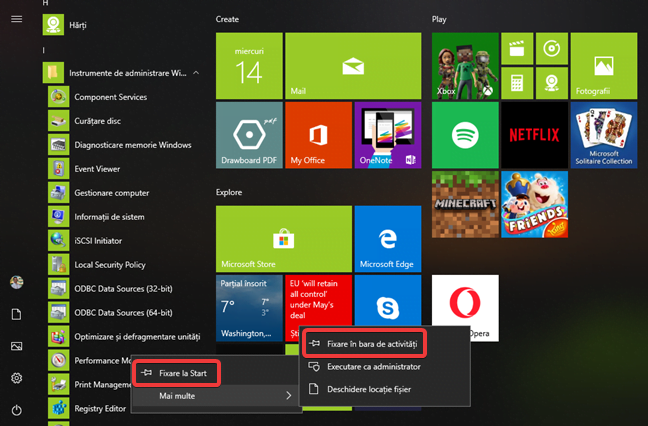Launch Performance Monitor
Viewport: 648px width, 426px height.
coord(89,361)
